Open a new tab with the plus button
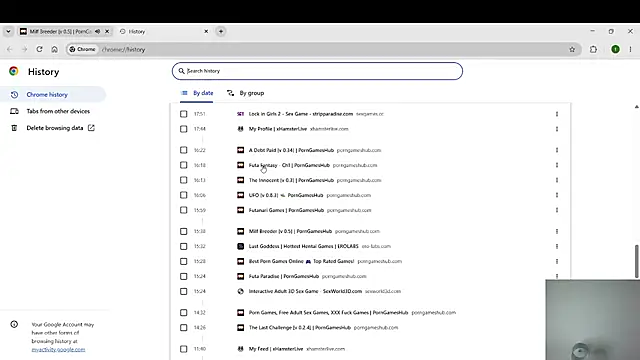This screenshot has height=360, width=640. point(221,31)
